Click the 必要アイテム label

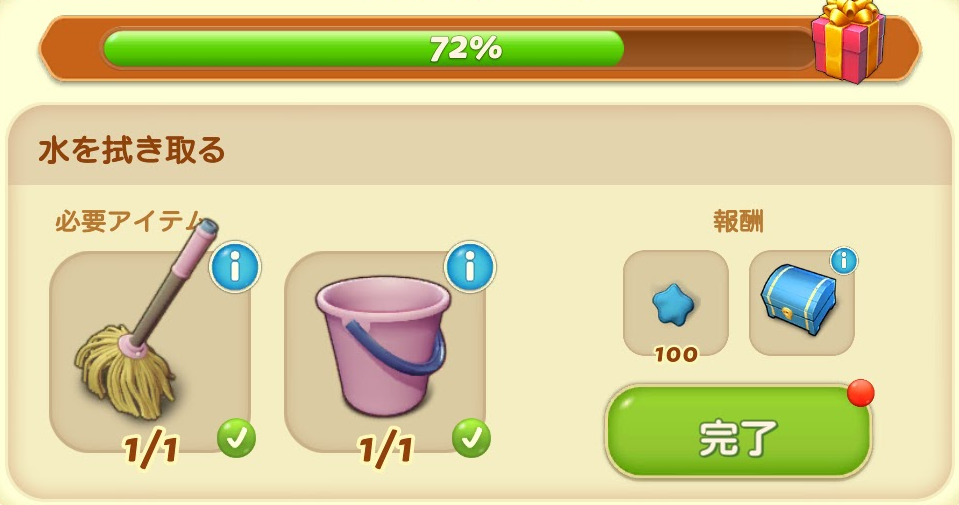(x=130, y=221)
